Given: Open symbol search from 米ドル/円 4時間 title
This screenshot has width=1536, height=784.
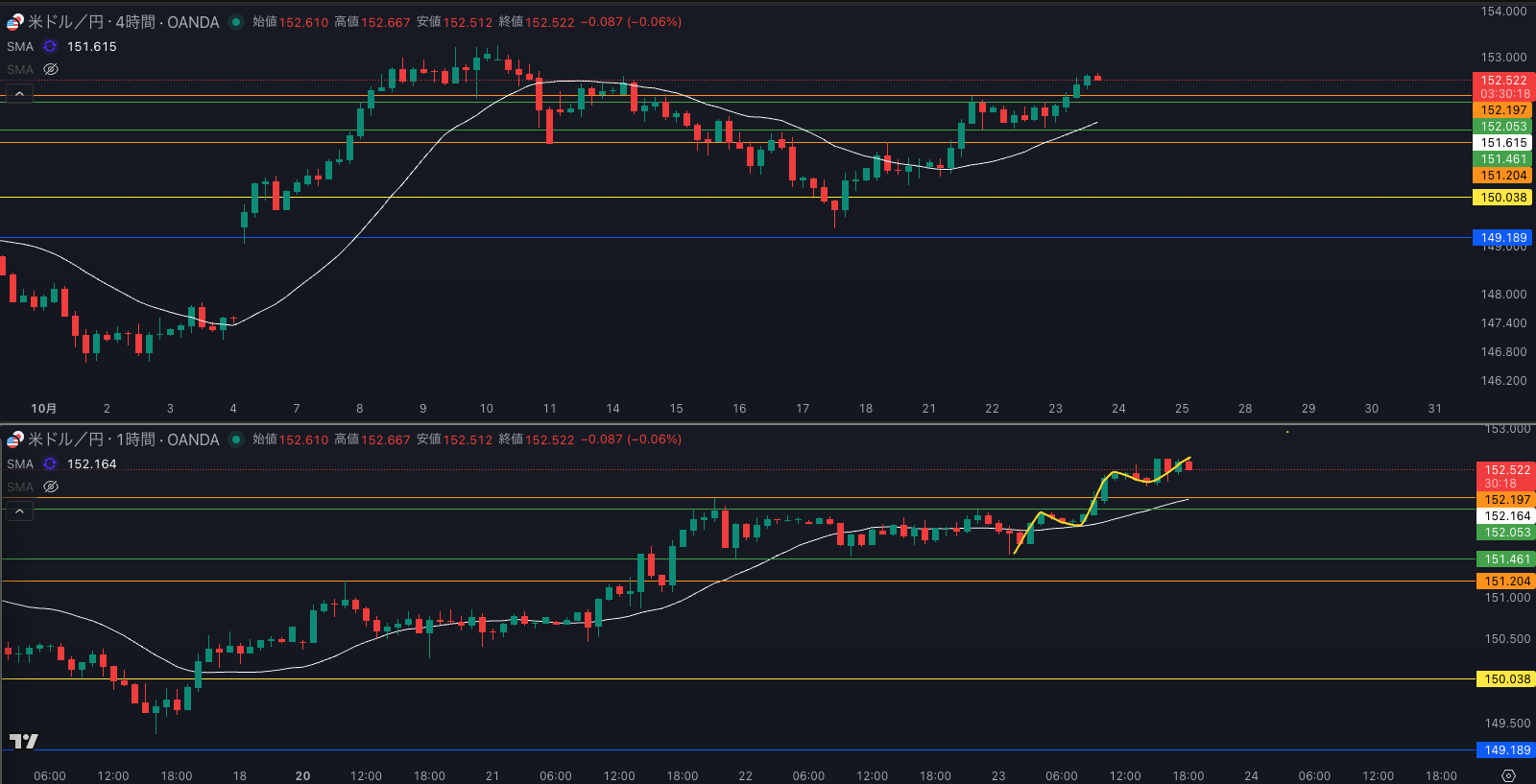Looking at the screenshot, I should tap(123, 22).
